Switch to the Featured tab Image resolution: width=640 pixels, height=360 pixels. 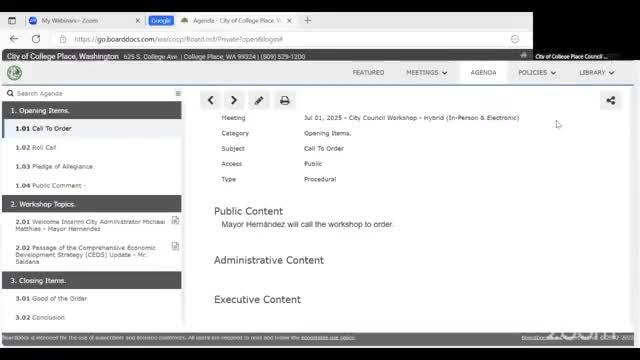(368, 73)
